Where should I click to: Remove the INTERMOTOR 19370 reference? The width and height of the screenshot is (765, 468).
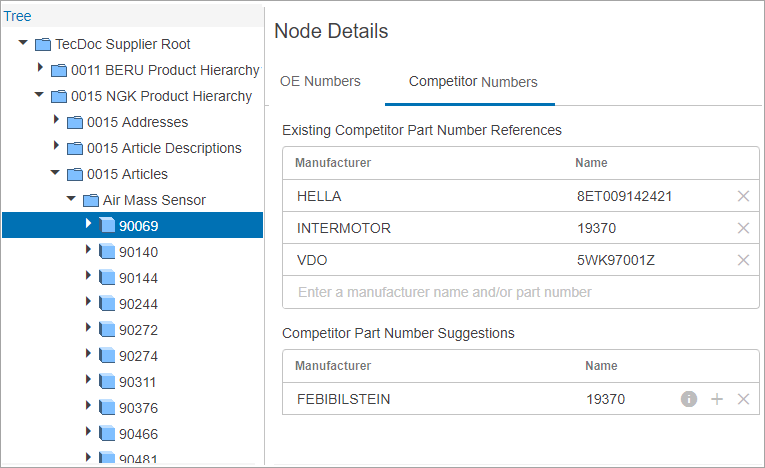coord(743,228)
